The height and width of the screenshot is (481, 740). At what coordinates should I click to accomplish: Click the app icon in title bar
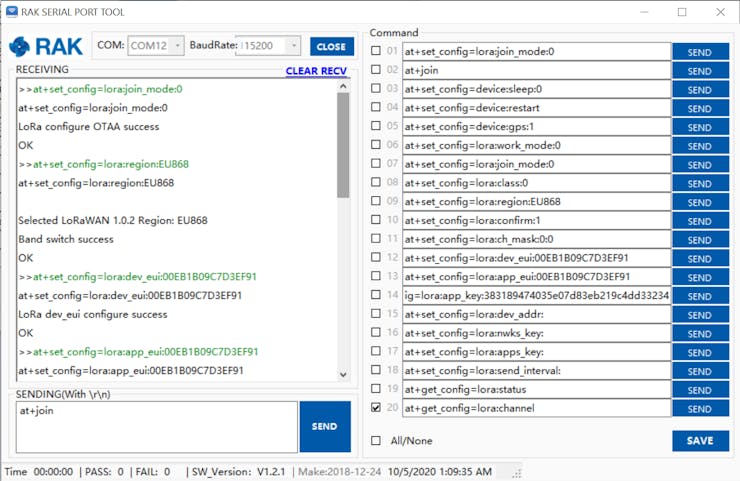12,12
